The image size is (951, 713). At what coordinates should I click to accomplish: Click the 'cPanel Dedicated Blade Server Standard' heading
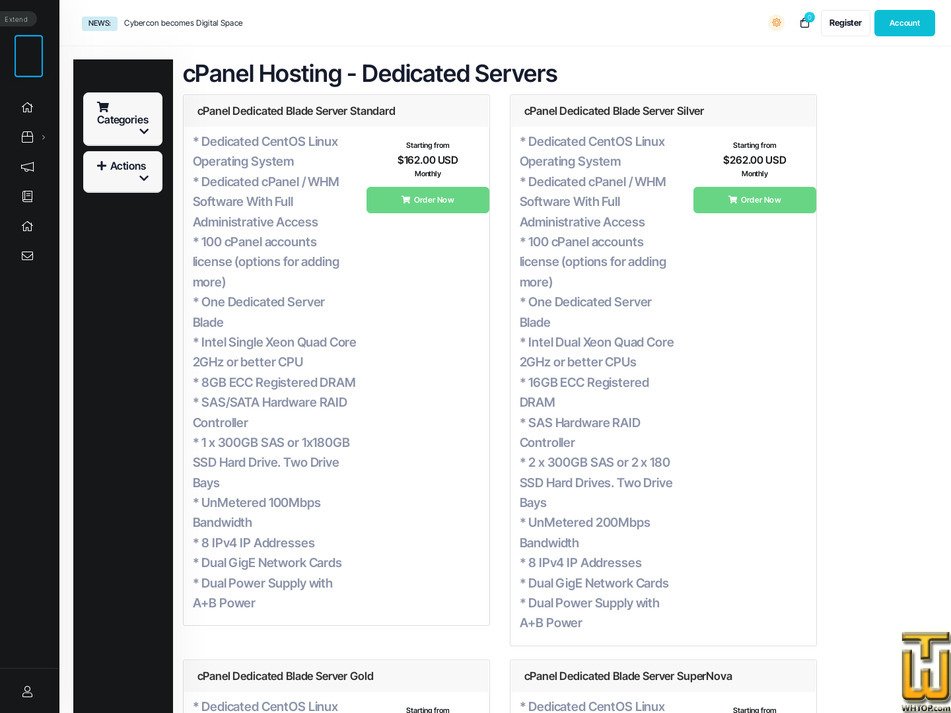pos(296,111)
